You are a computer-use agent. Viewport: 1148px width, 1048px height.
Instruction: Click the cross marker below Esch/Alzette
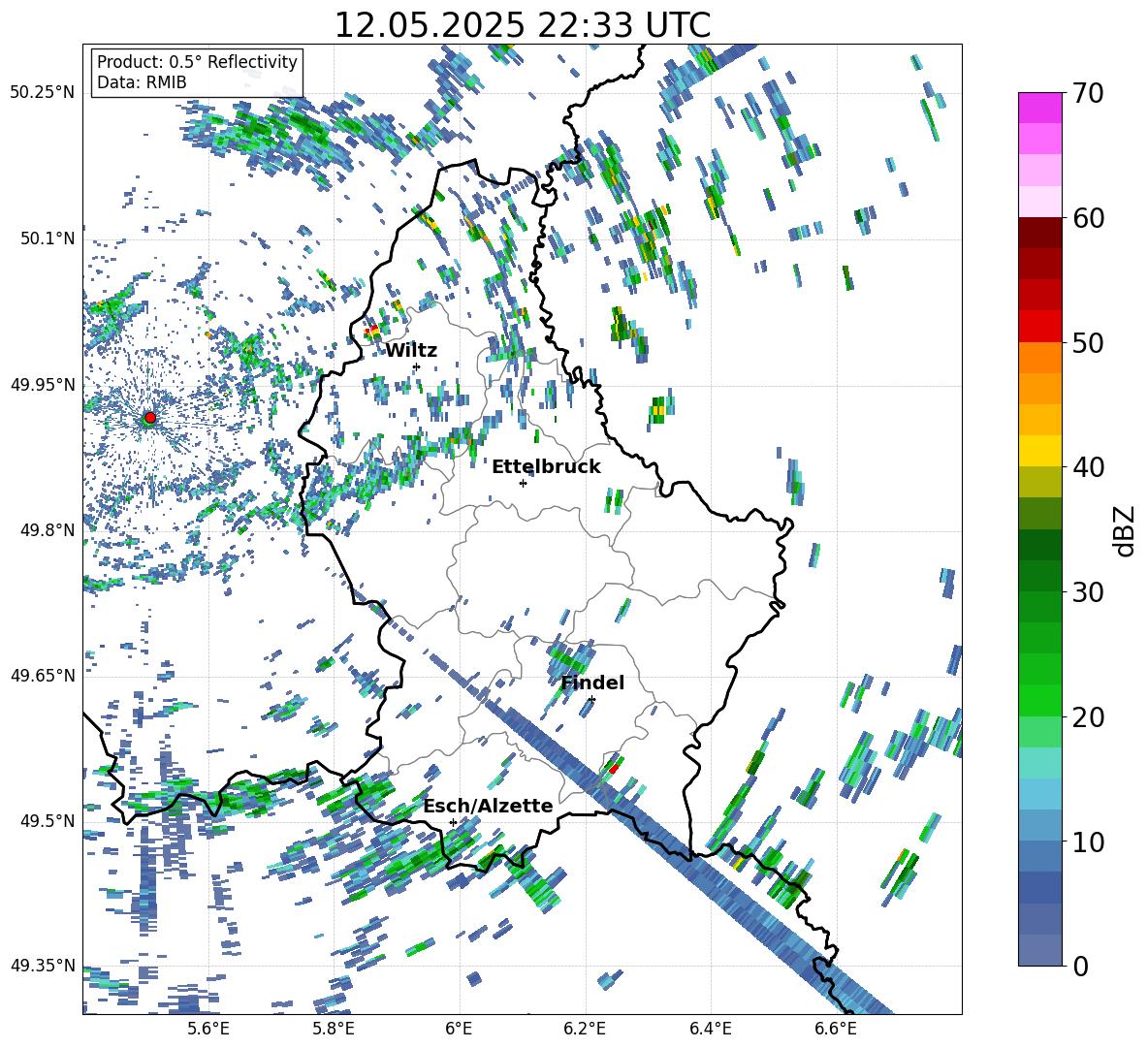click(453, 822)
